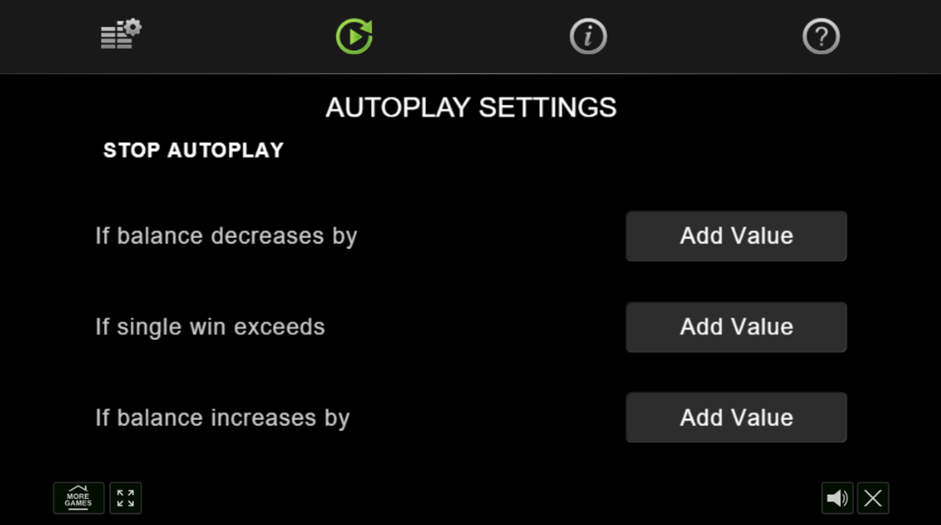
Task: Mute the game sound
Action: tap(837, 498)
